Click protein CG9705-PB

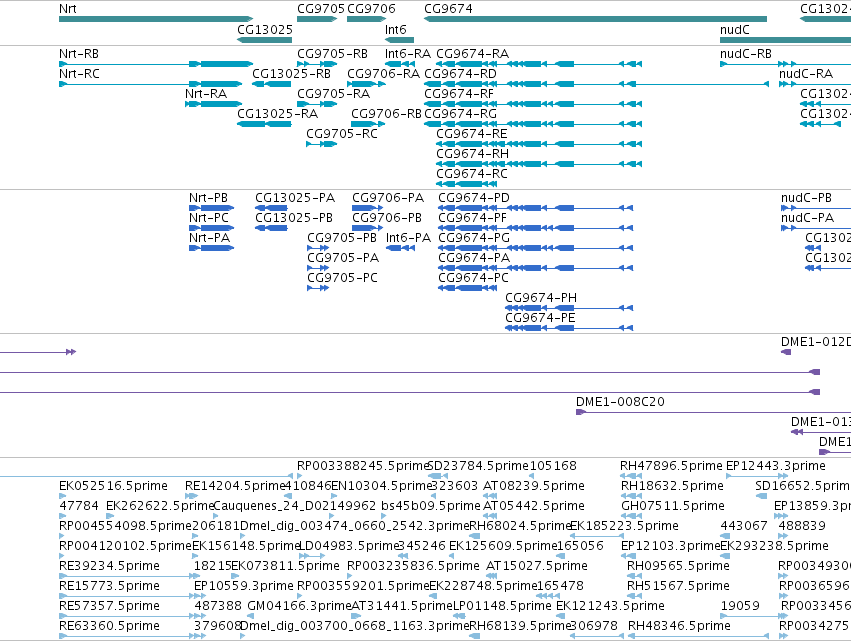(318, 248)
